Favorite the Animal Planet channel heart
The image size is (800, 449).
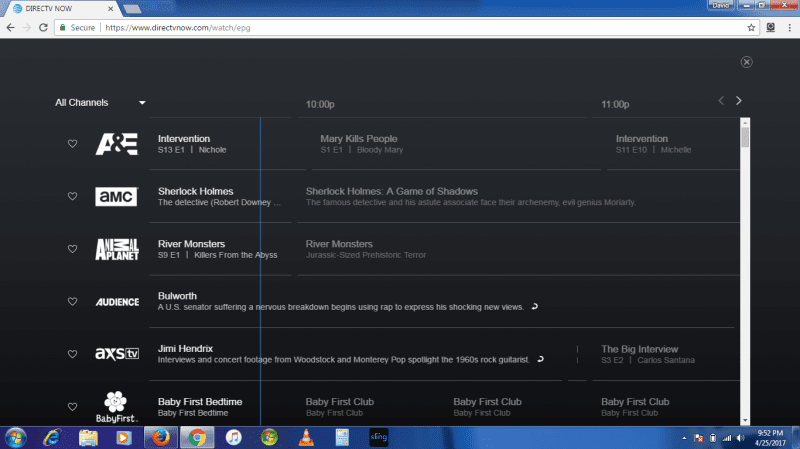tap(72, 249)
